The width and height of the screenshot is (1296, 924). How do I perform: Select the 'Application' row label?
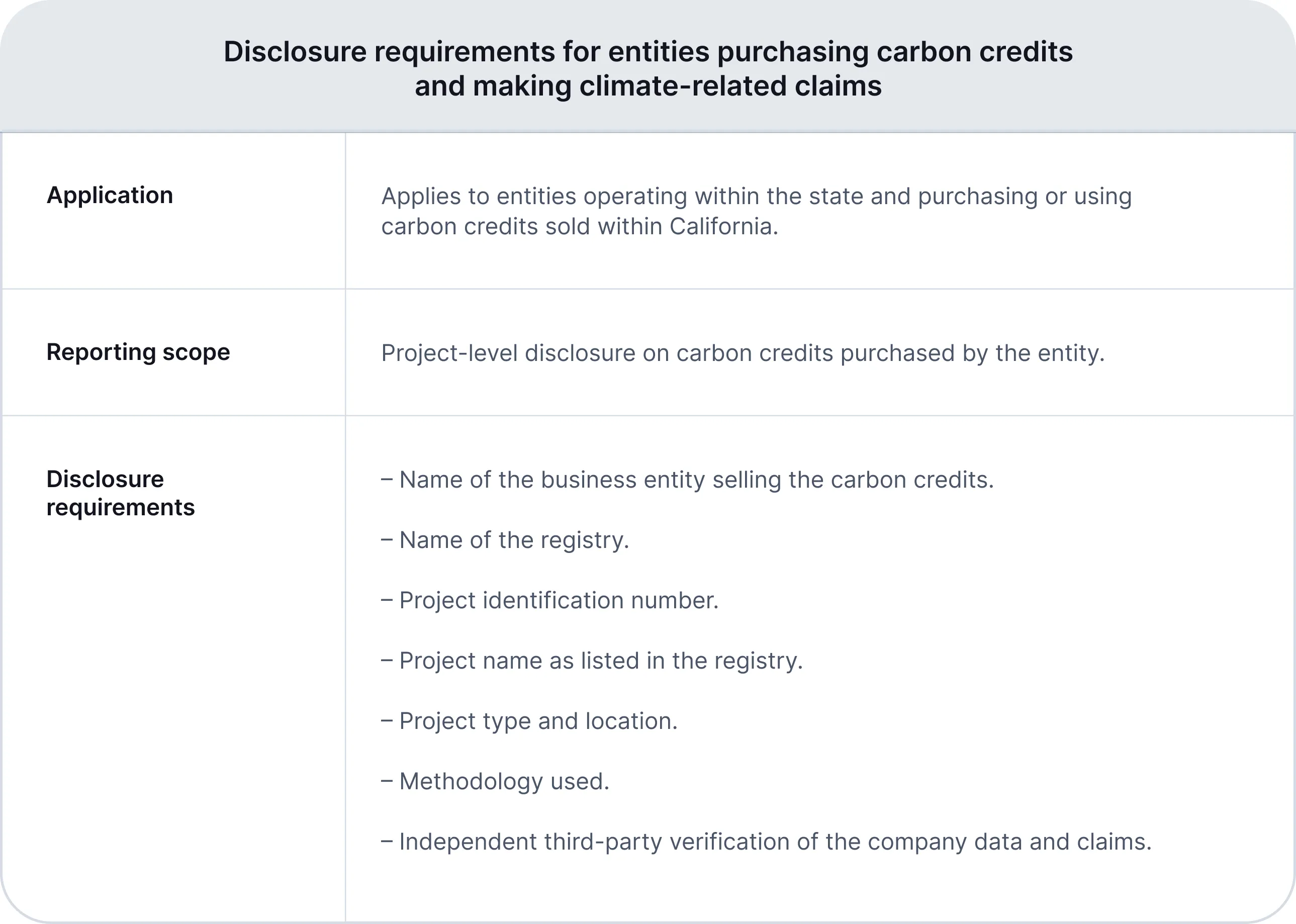coord(110,195)
